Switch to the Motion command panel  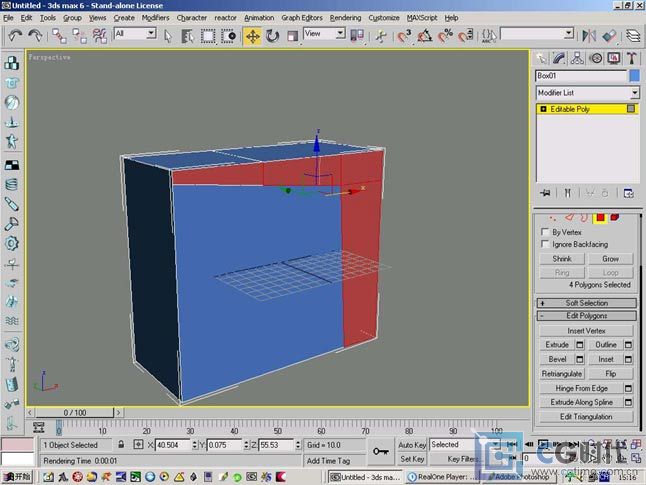(596, 59)
